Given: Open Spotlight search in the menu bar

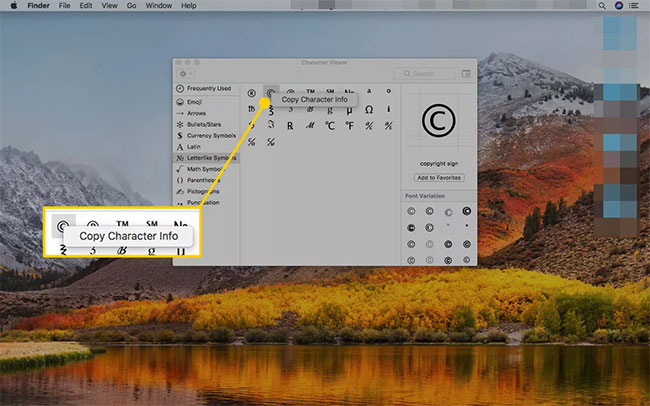Looking at the screenshot, I should 602,6.
